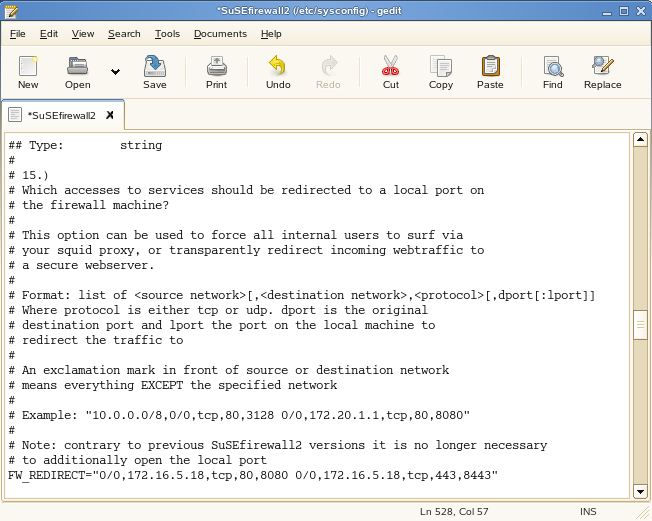Open the Help menu
Image resolution: width=652 pixels, height=521 pixels.
click(x=271, y=34)
